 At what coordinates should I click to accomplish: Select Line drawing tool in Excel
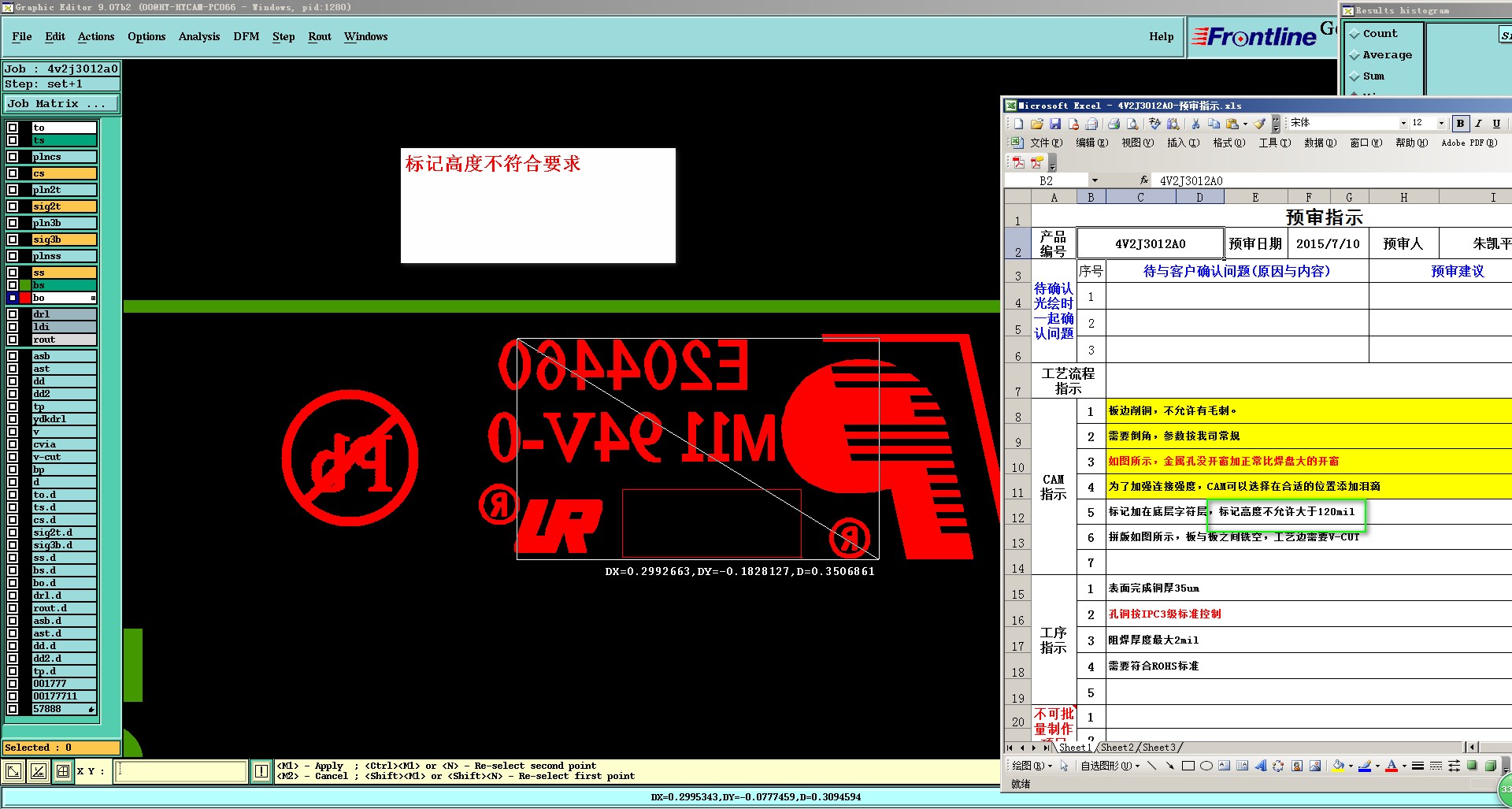[1152, 766]
